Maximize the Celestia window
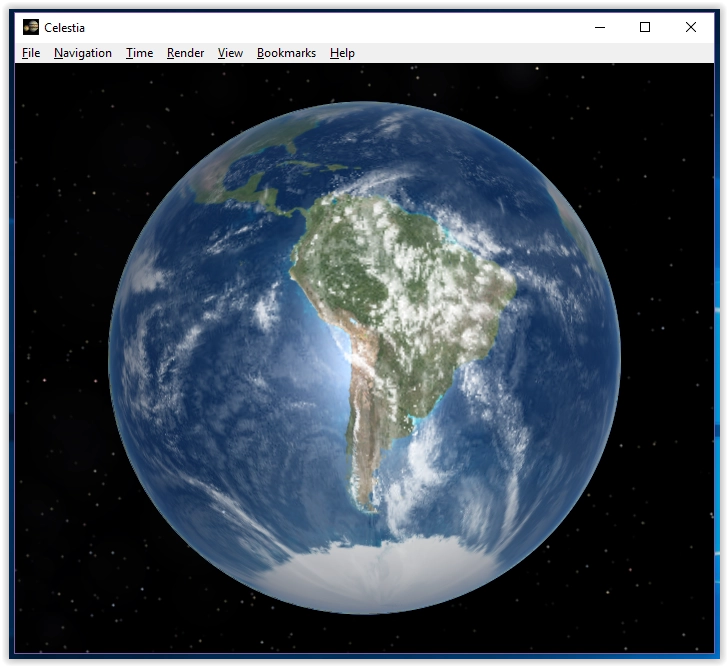 pyautogui.click(x=645, y=27)
